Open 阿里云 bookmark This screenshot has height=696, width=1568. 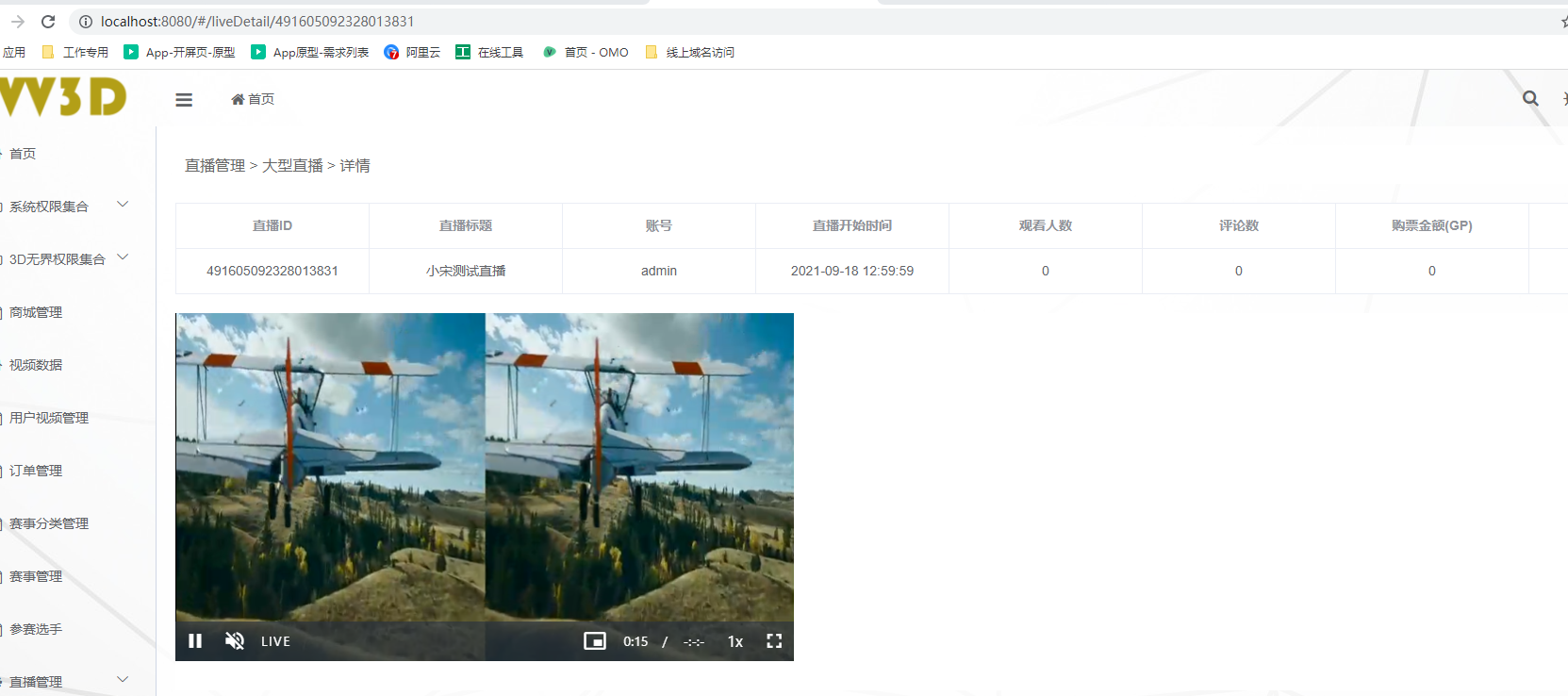pos(412,52)
